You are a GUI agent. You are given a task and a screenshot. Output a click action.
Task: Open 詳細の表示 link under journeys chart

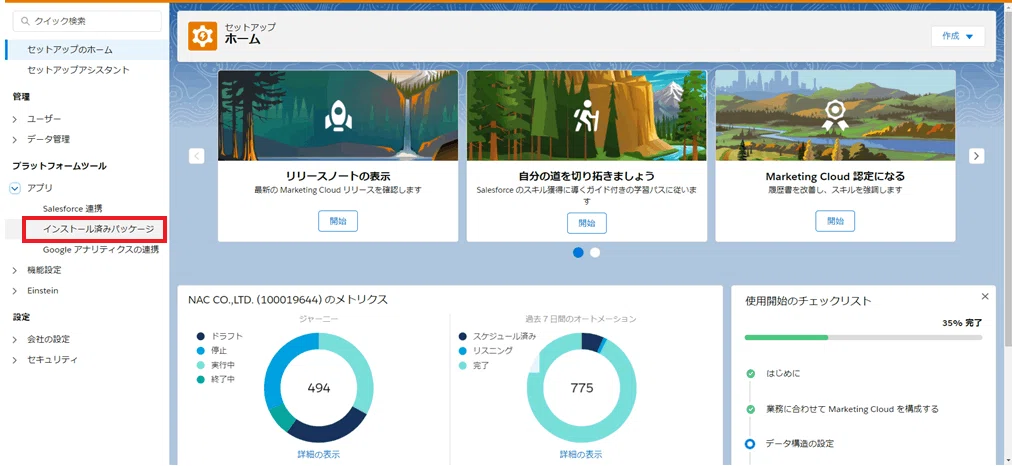coord(319,454)
